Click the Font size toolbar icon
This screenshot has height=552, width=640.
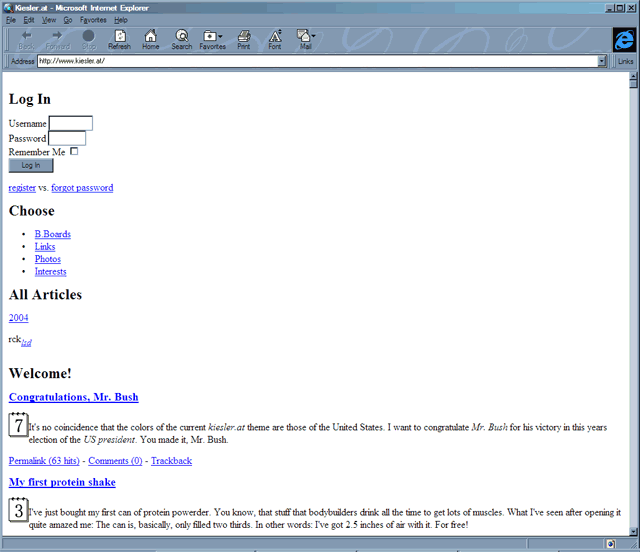click(275, 39)
